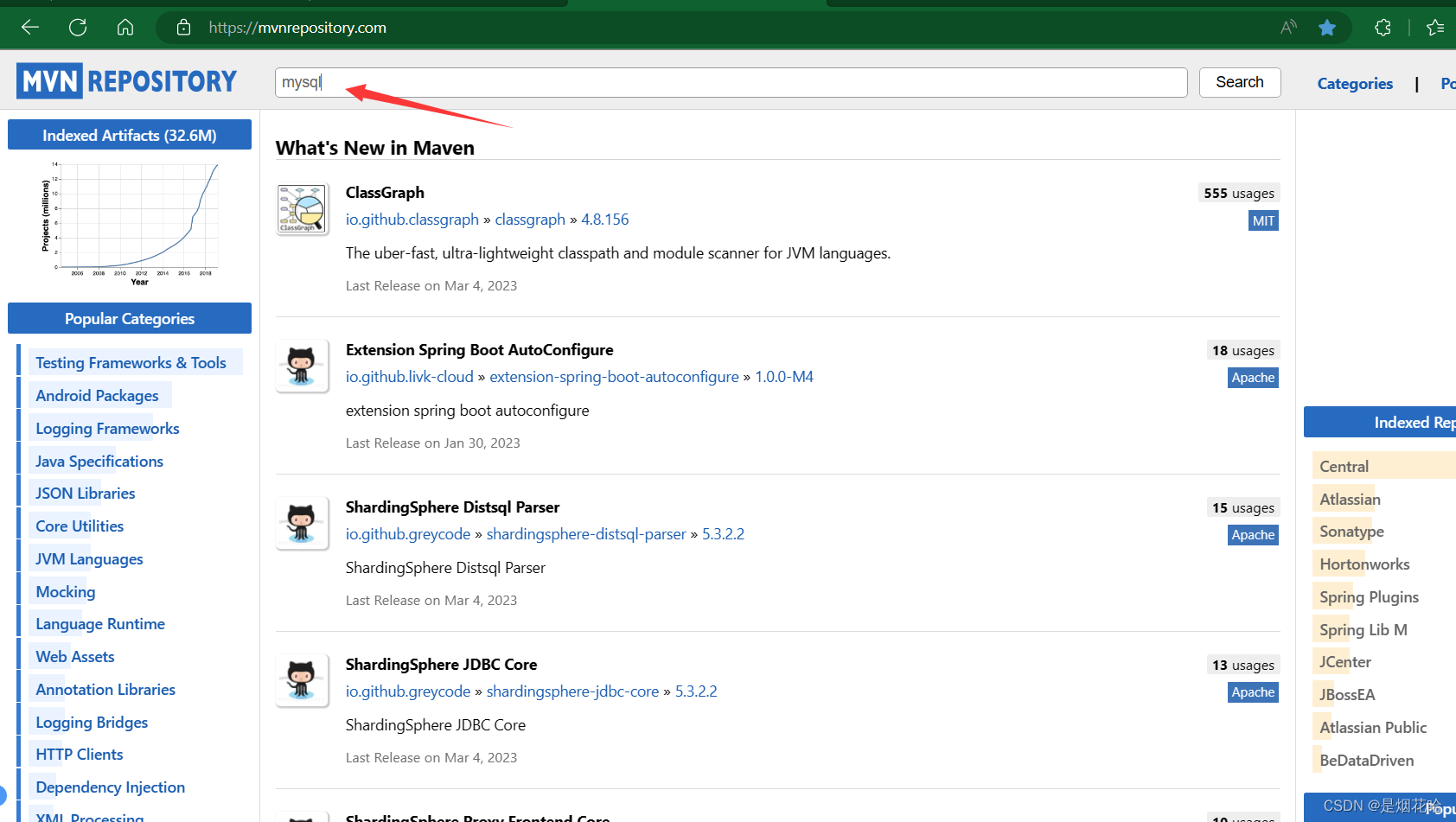Screen dimensions: 1456x822
Task: Open Spring Plugins repository link
Action: click(x=1369, y=597)
